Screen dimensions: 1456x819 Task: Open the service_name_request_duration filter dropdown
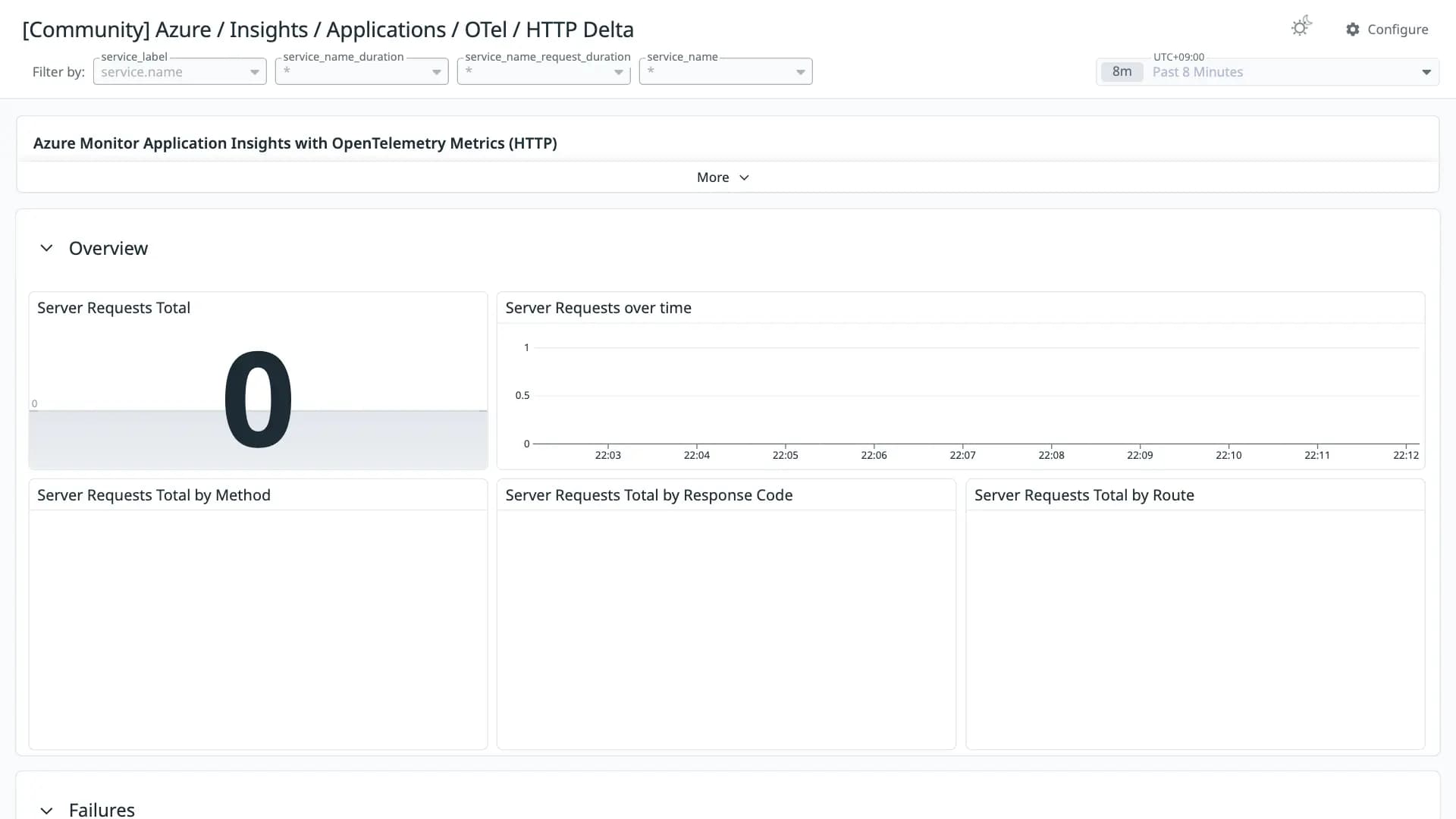tap(544, 71)
